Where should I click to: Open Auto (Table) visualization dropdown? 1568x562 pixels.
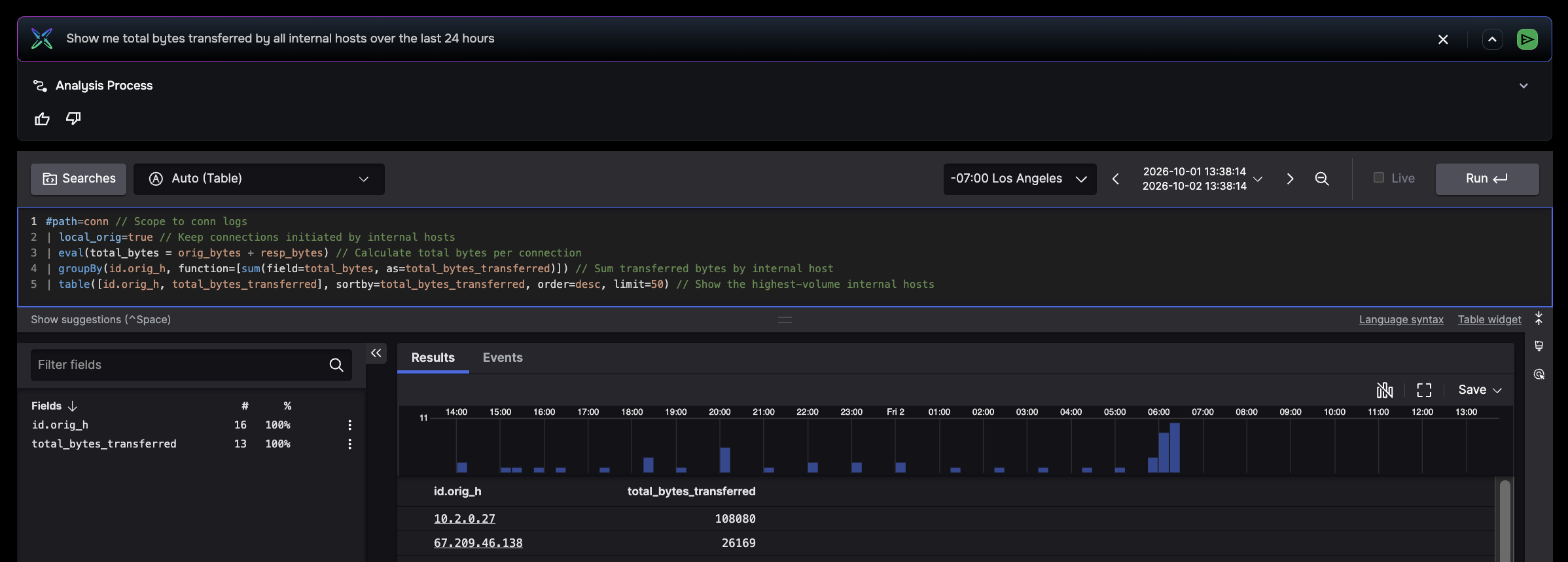[x=259, y=179]
